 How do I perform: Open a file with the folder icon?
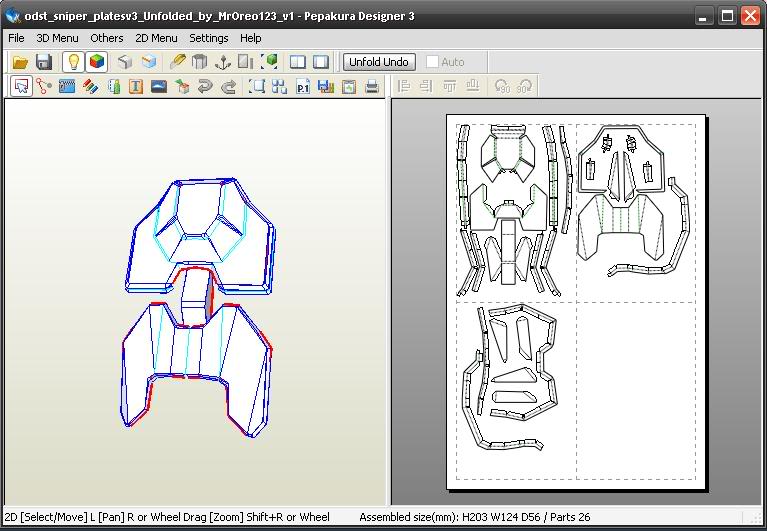(20, 62)
